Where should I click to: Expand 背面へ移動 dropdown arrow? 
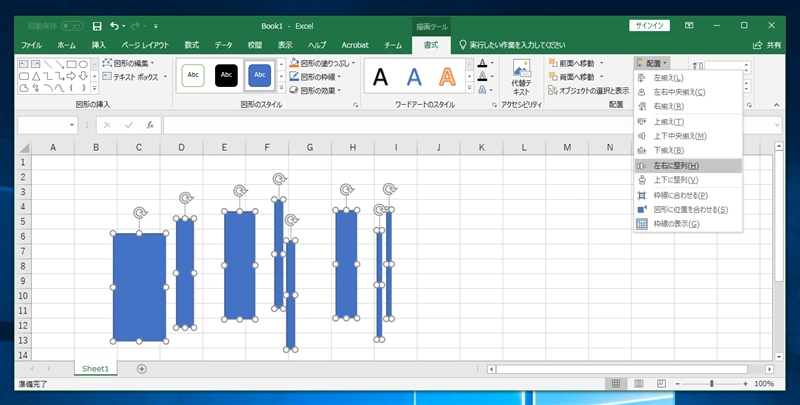(601, 77)
